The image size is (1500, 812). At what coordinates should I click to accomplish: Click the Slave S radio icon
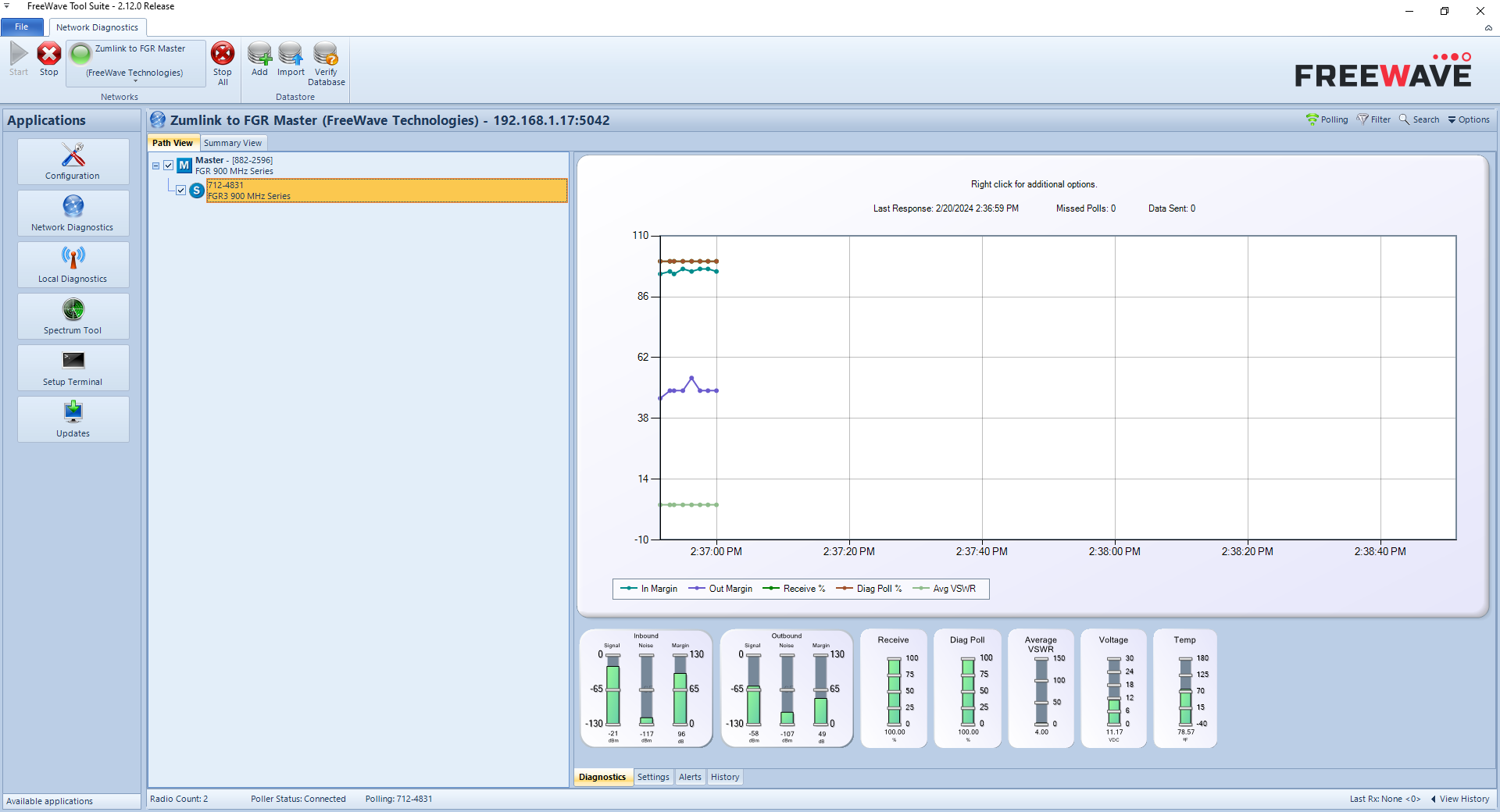pyautogui.click(x=197, y=191)
